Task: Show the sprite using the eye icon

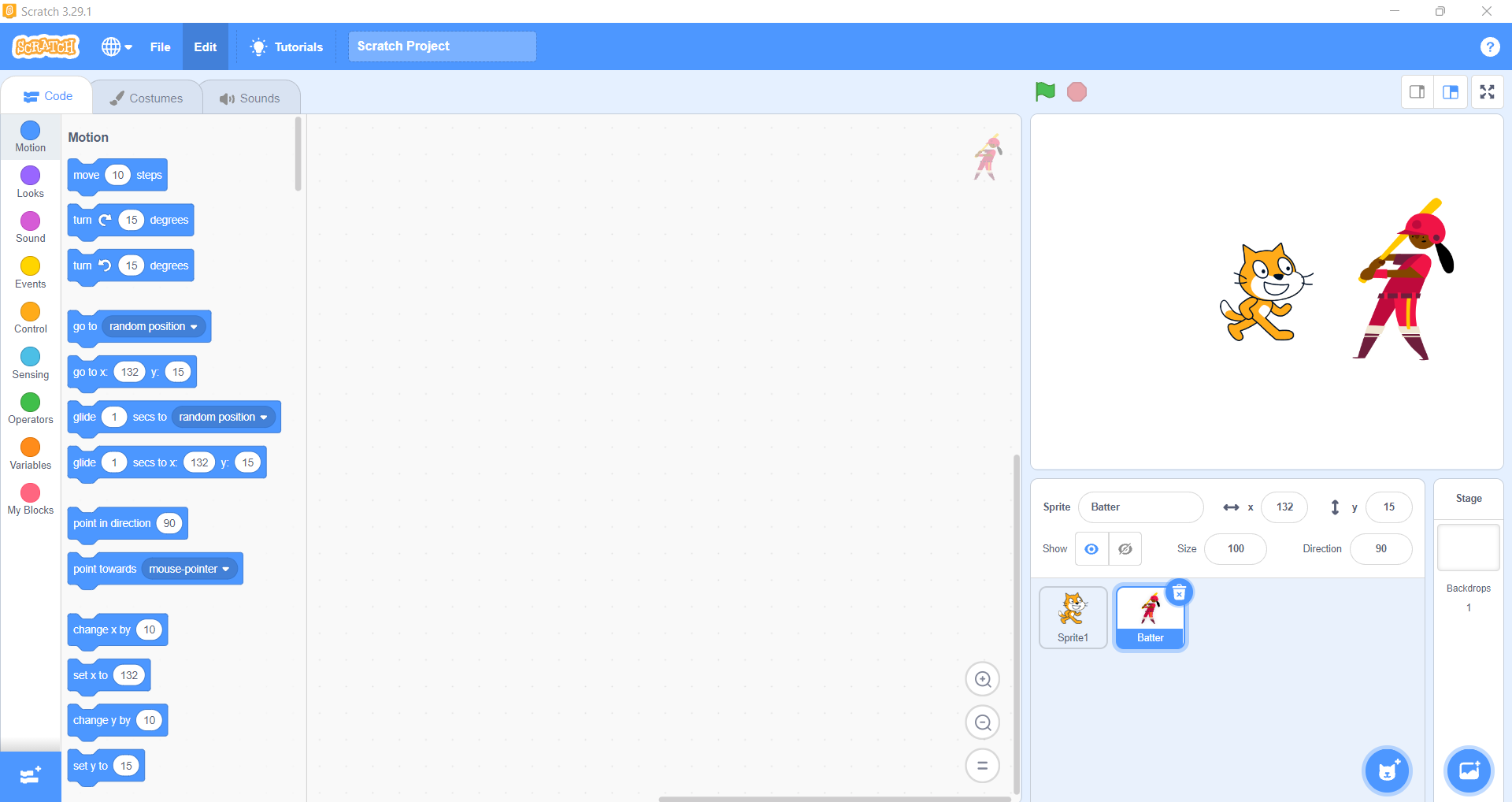Action: tap(1091, 549)
